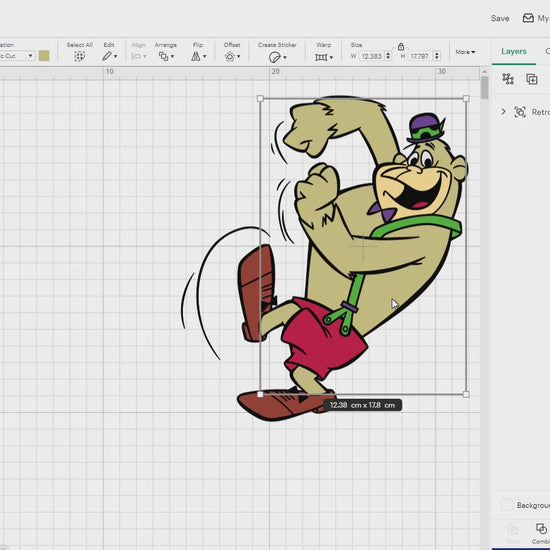Image resolution: width=550 pixels, height=550 pixels.
Task: Click the Background layer color box
Action: (x=506, y=505)
